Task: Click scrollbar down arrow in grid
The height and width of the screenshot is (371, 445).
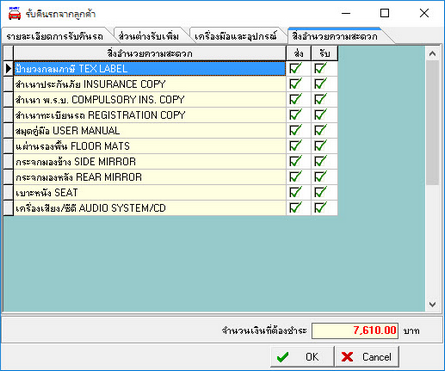Action: click(x=432, y=304)
